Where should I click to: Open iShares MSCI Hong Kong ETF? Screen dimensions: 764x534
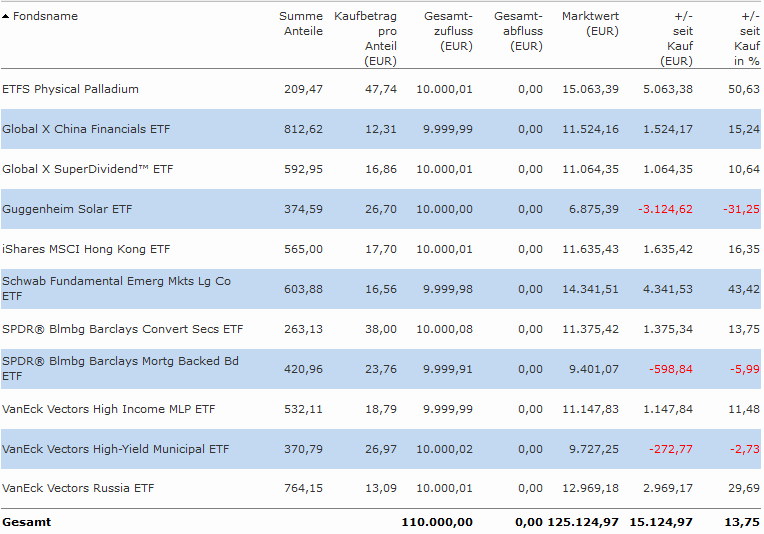coord(86,249)
